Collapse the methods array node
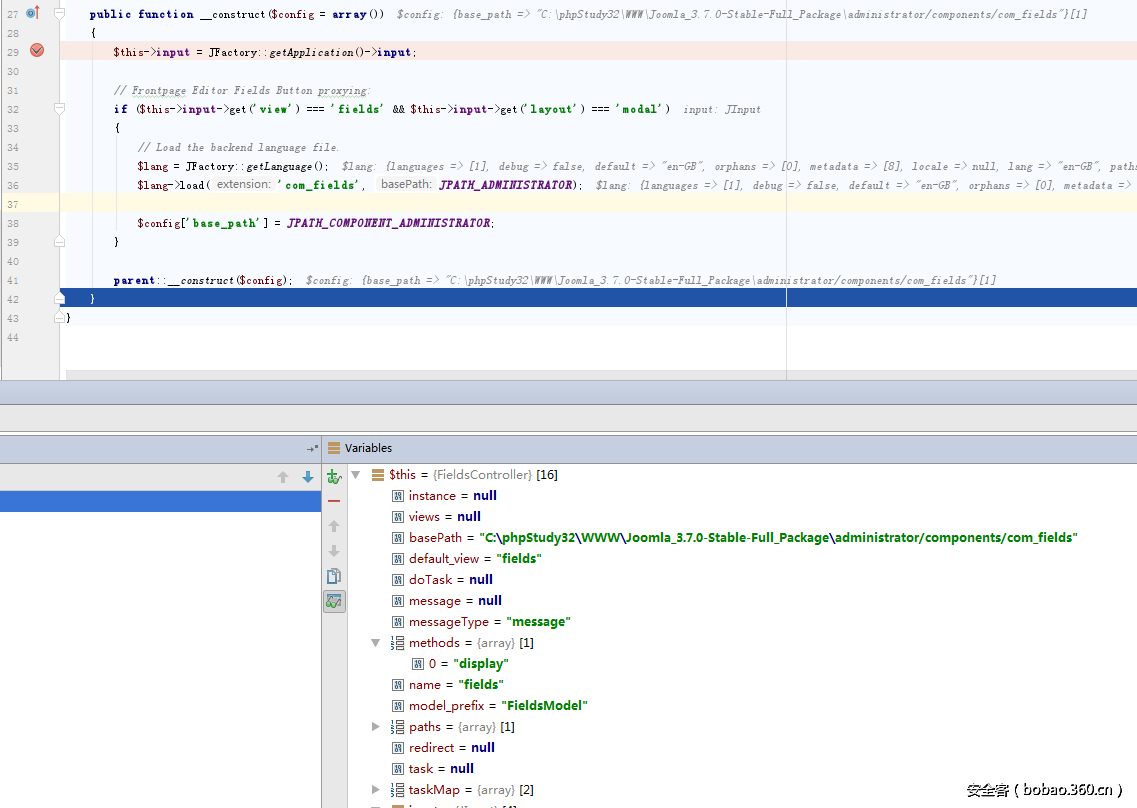Viewport: 1137px width, 808px height. tap(376, 643)
